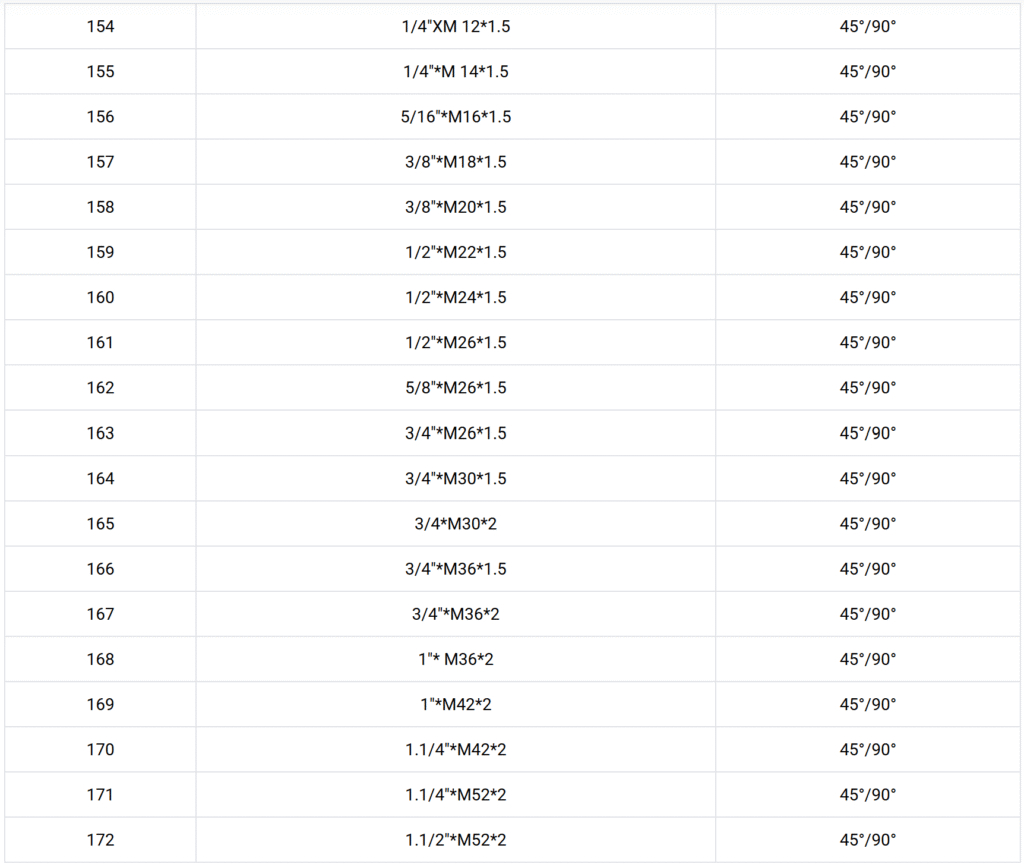Image resolution: width=1024 pixels, height=864 pixels.
Task: Click the 1.1/4"*M52*2 cell
Action: 455,794
